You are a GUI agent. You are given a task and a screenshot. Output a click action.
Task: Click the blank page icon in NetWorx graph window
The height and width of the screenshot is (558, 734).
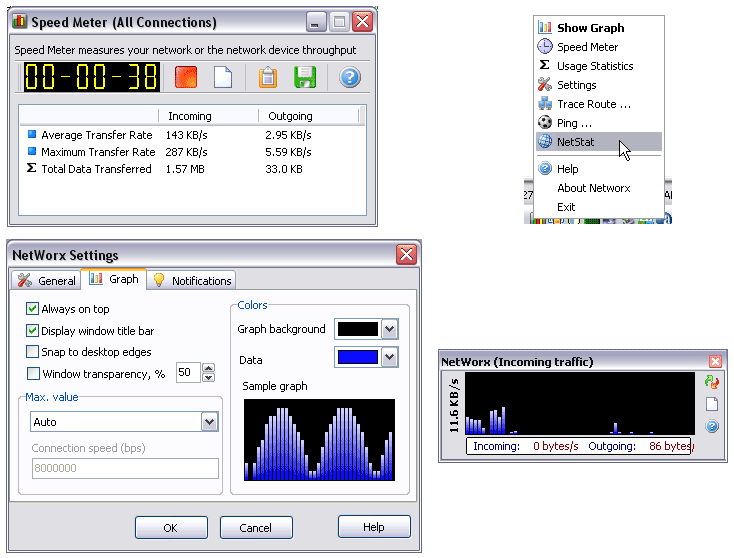(712, 404)
